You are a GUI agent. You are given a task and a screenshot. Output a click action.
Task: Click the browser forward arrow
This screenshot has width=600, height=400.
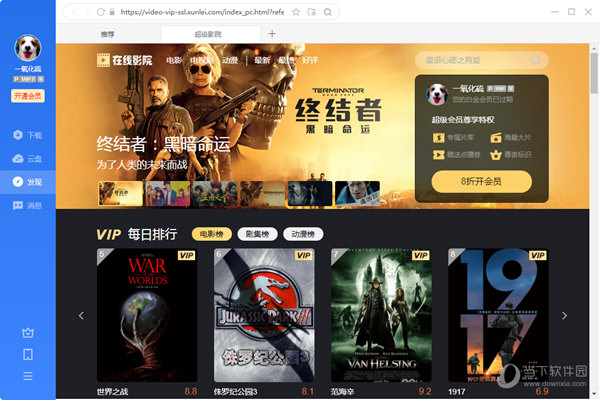coord(87,12)
